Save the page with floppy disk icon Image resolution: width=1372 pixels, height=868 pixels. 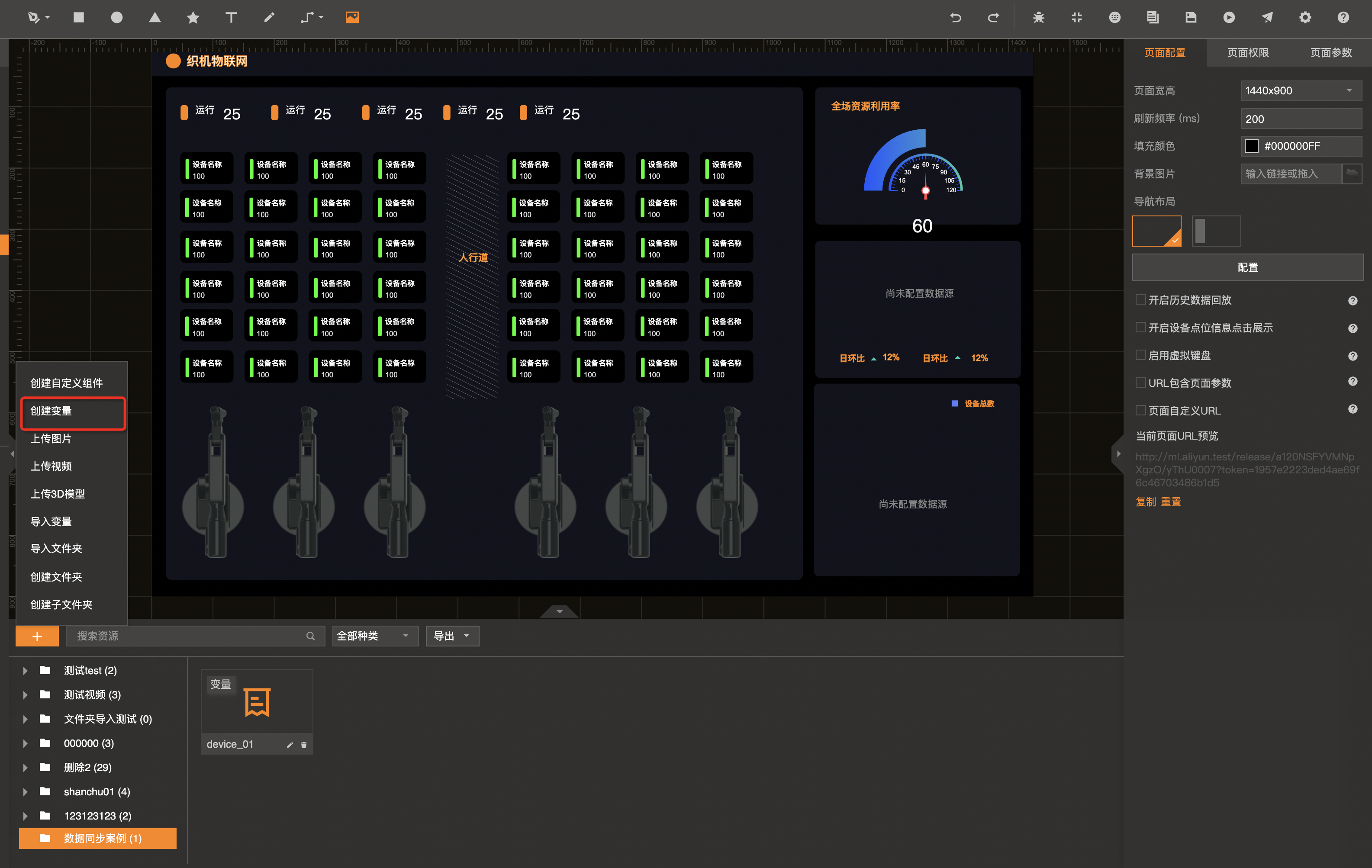pyautogui.click(x=1191, y=18)
